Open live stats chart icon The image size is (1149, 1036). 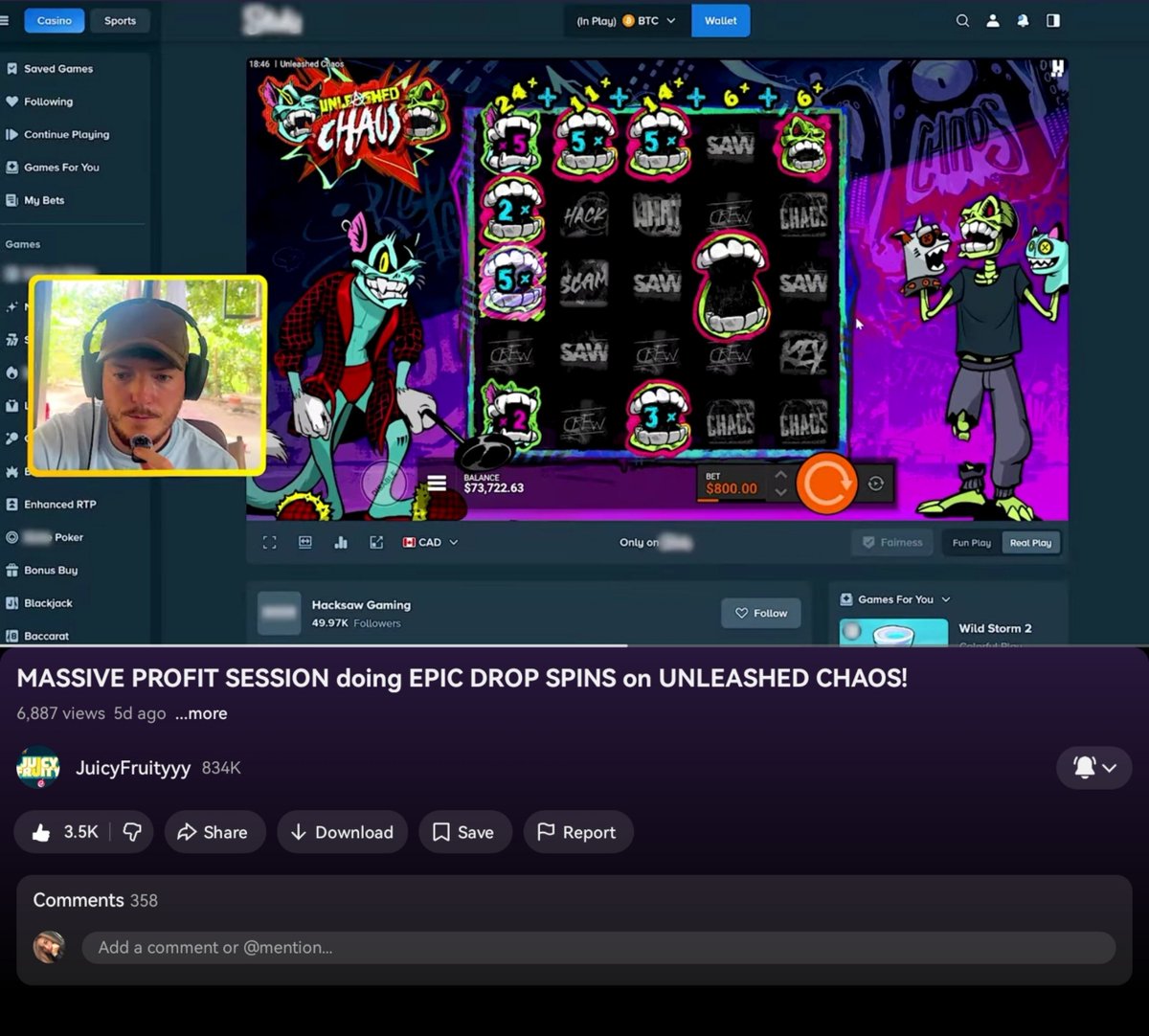(341, 543)
